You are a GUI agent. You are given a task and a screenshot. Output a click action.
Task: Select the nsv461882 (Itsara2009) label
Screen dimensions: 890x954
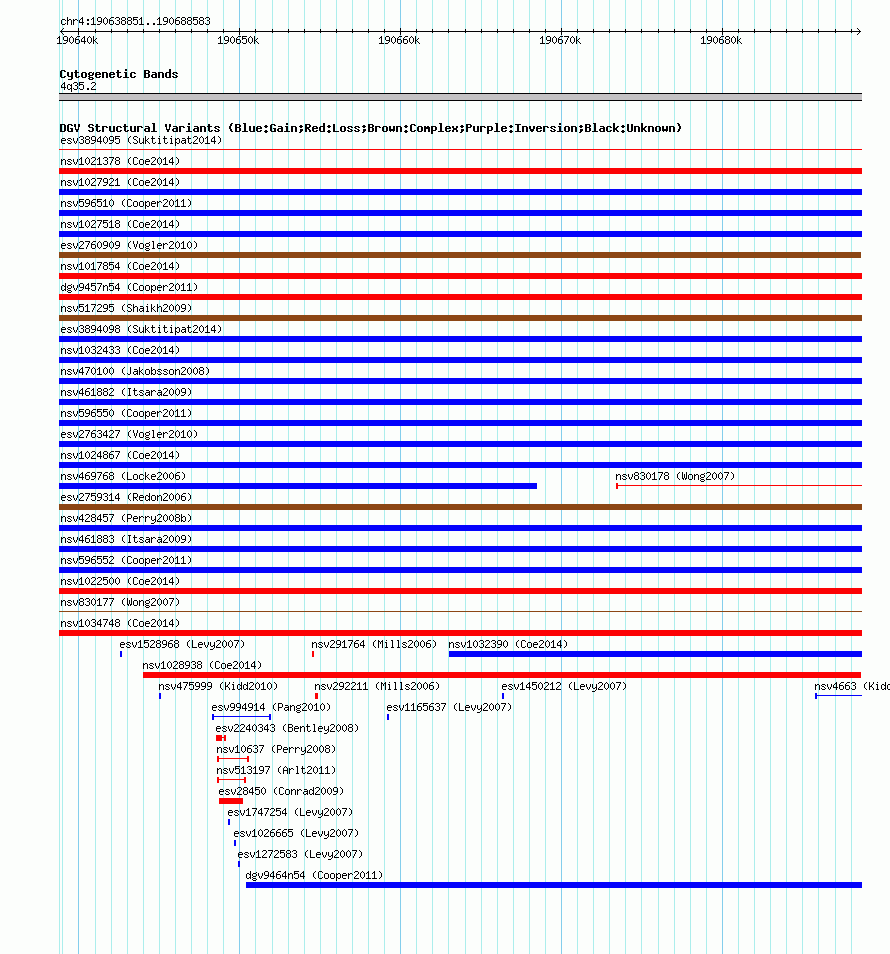(126, 392)
